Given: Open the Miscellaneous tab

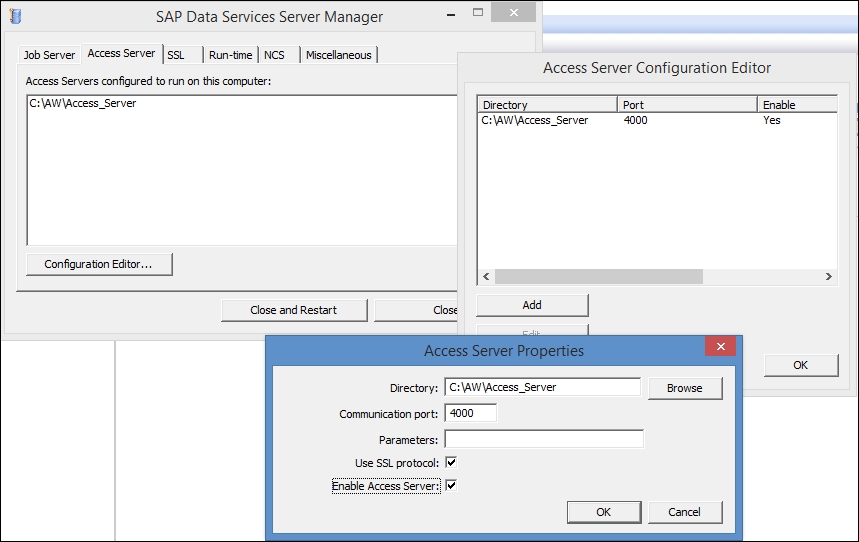Looking at the screenshot, I should 338,55.
